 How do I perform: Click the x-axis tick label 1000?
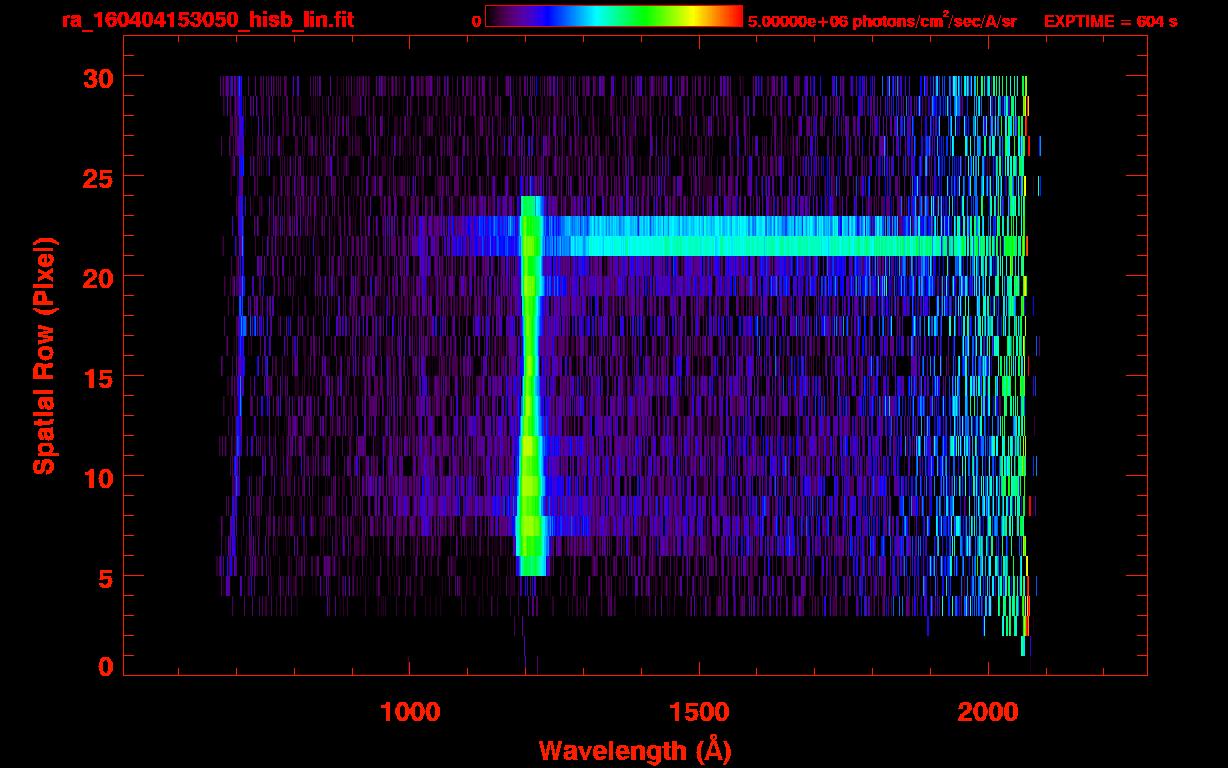point(410,712)
